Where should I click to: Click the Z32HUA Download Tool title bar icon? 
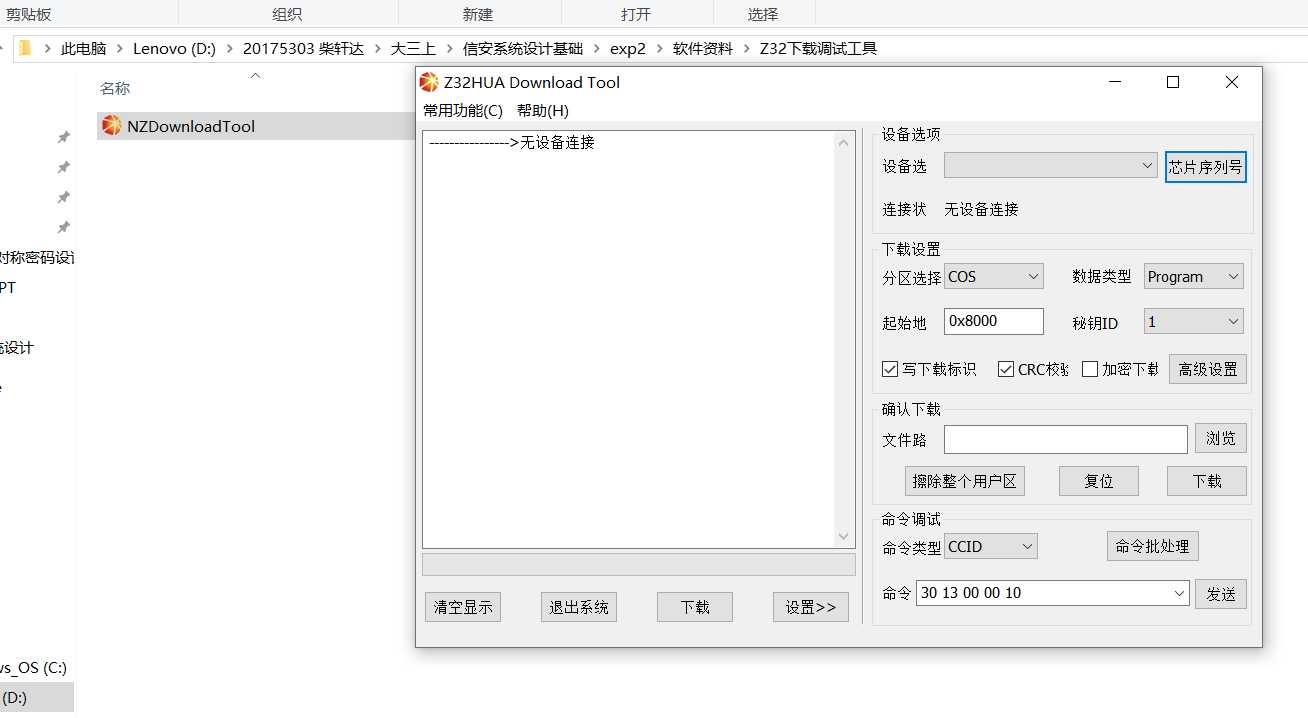click(x=429, y=82)
